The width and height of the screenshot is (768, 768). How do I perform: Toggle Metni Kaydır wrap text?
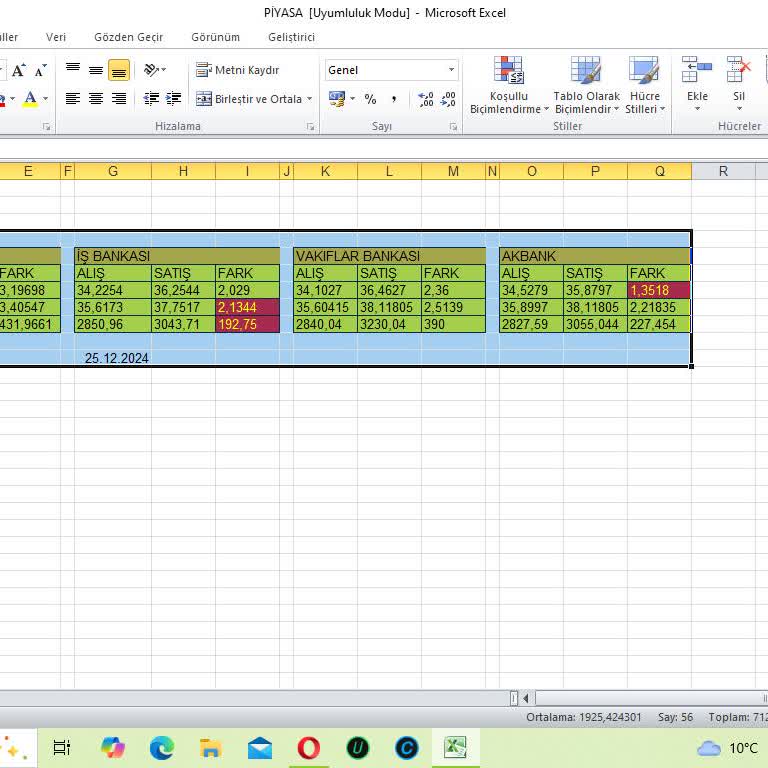237,70
